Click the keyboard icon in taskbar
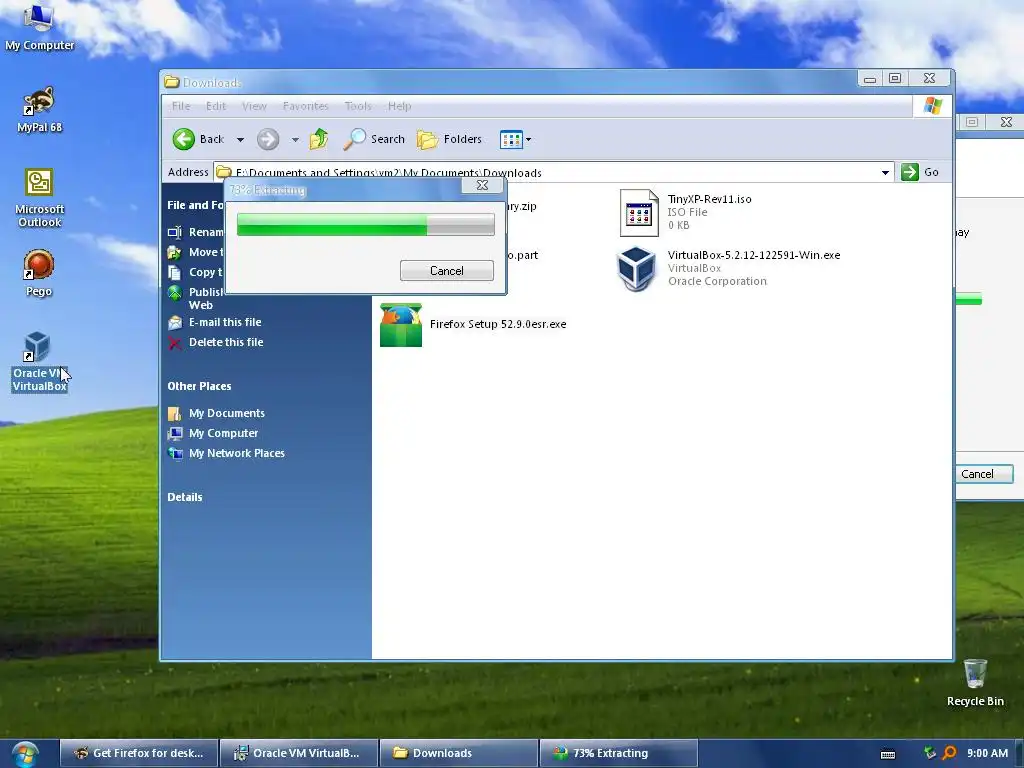The width and height of the screenshot is (1024, 768). point(888,754)
